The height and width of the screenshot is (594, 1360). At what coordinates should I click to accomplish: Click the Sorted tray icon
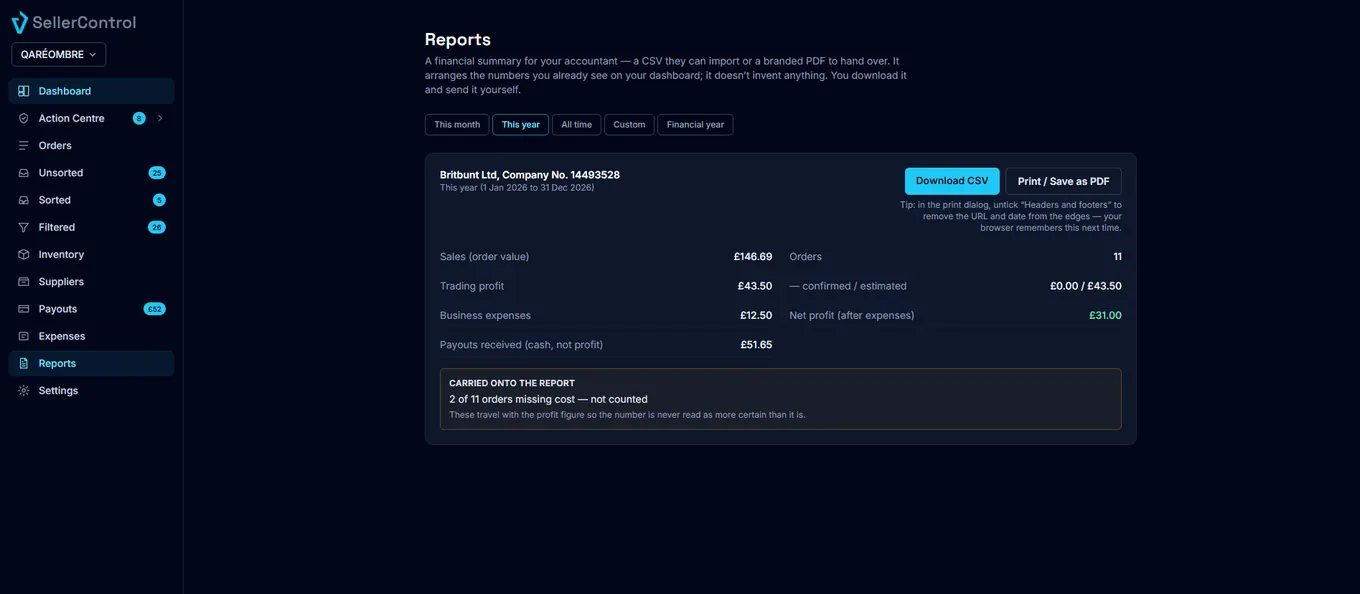tap(24, 200)
